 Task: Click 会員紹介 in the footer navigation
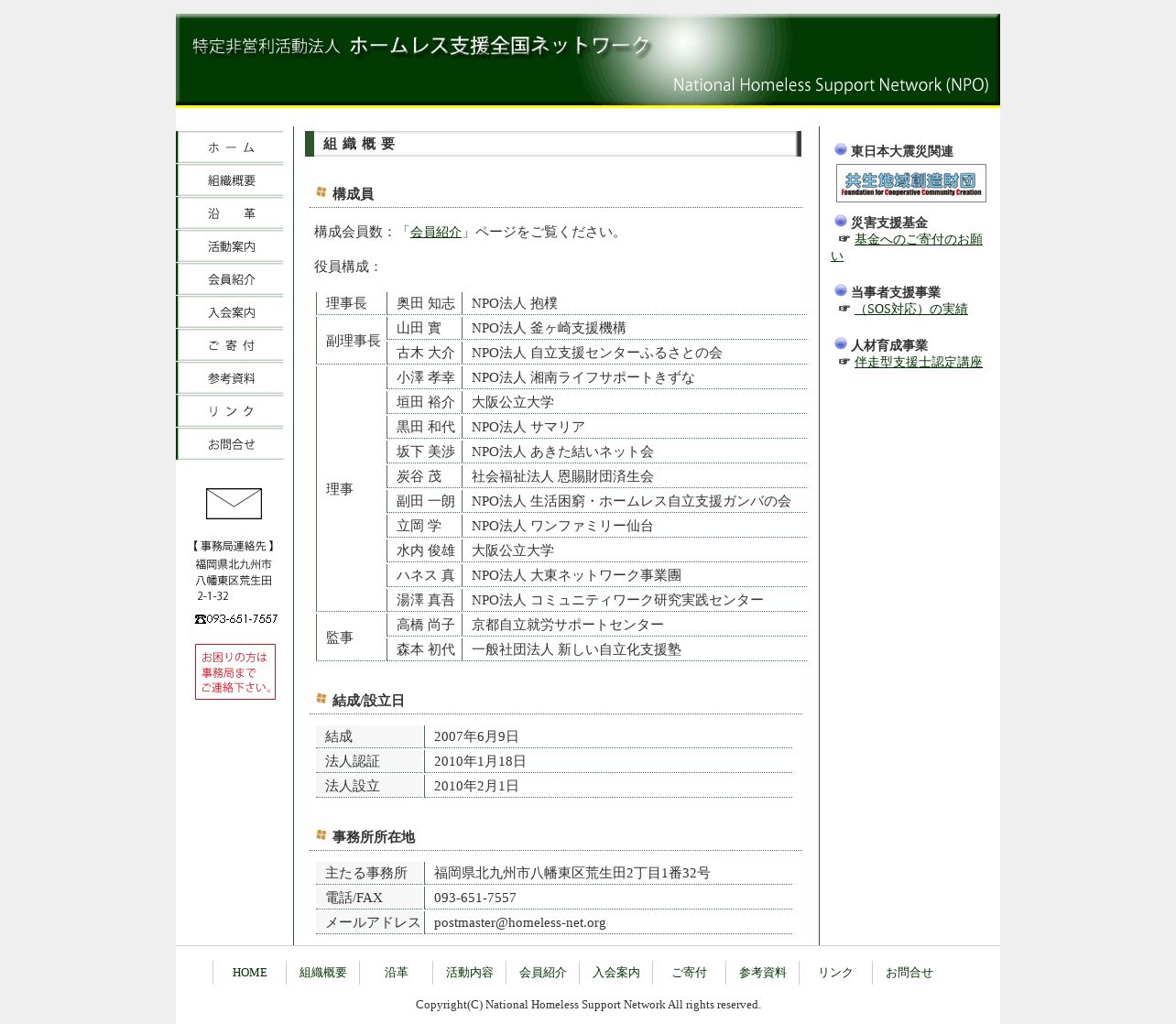(543, 973)
